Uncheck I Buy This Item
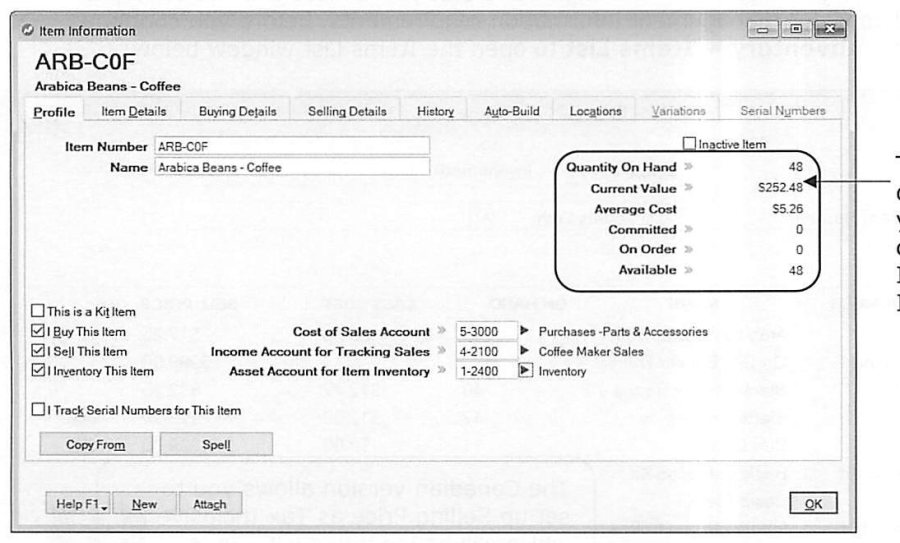Image resolution: width=900 pixels, height=543 pixels. (x=38, y=331)
